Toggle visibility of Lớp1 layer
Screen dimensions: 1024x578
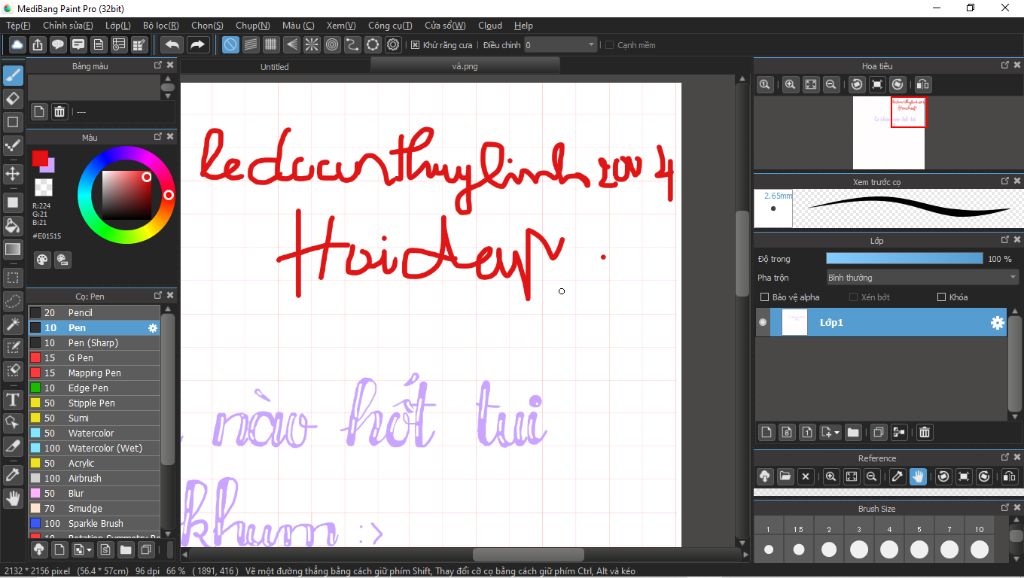pos(763,323)
